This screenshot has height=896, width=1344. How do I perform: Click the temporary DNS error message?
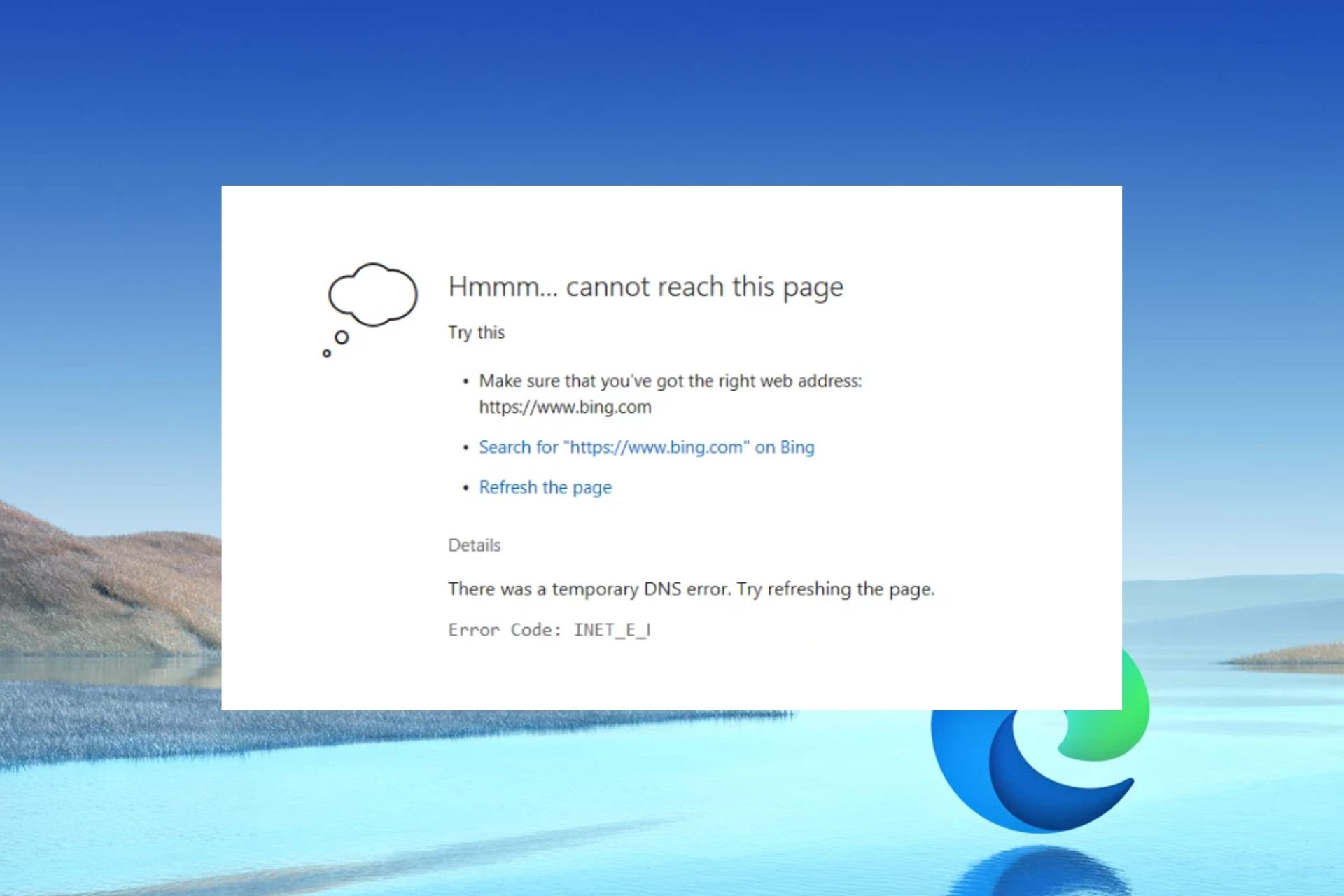(x=692, y=589)
